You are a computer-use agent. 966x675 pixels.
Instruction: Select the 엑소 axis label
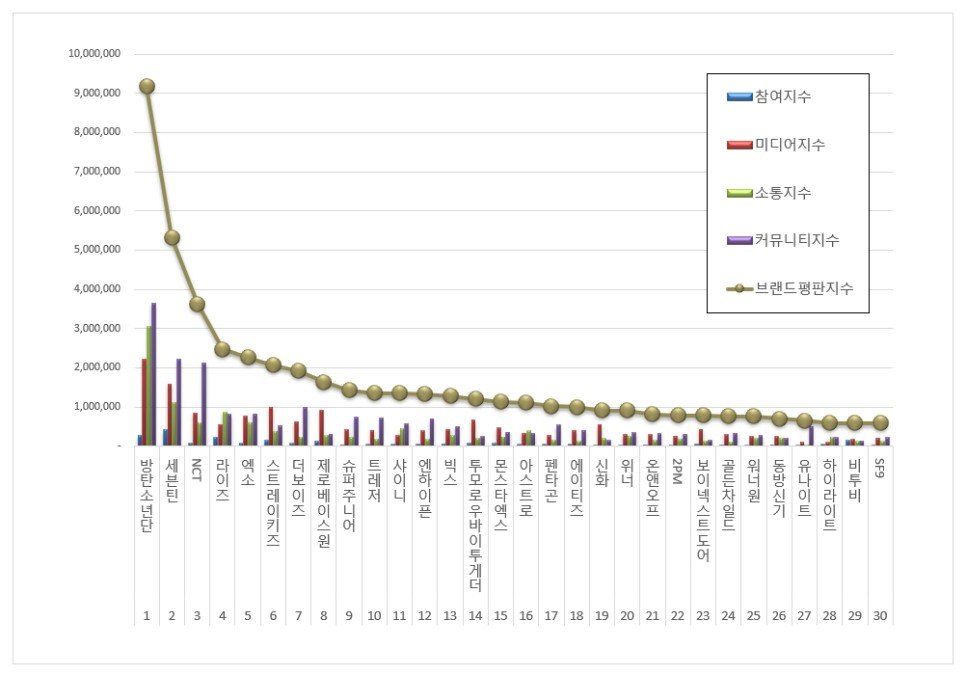248,472
